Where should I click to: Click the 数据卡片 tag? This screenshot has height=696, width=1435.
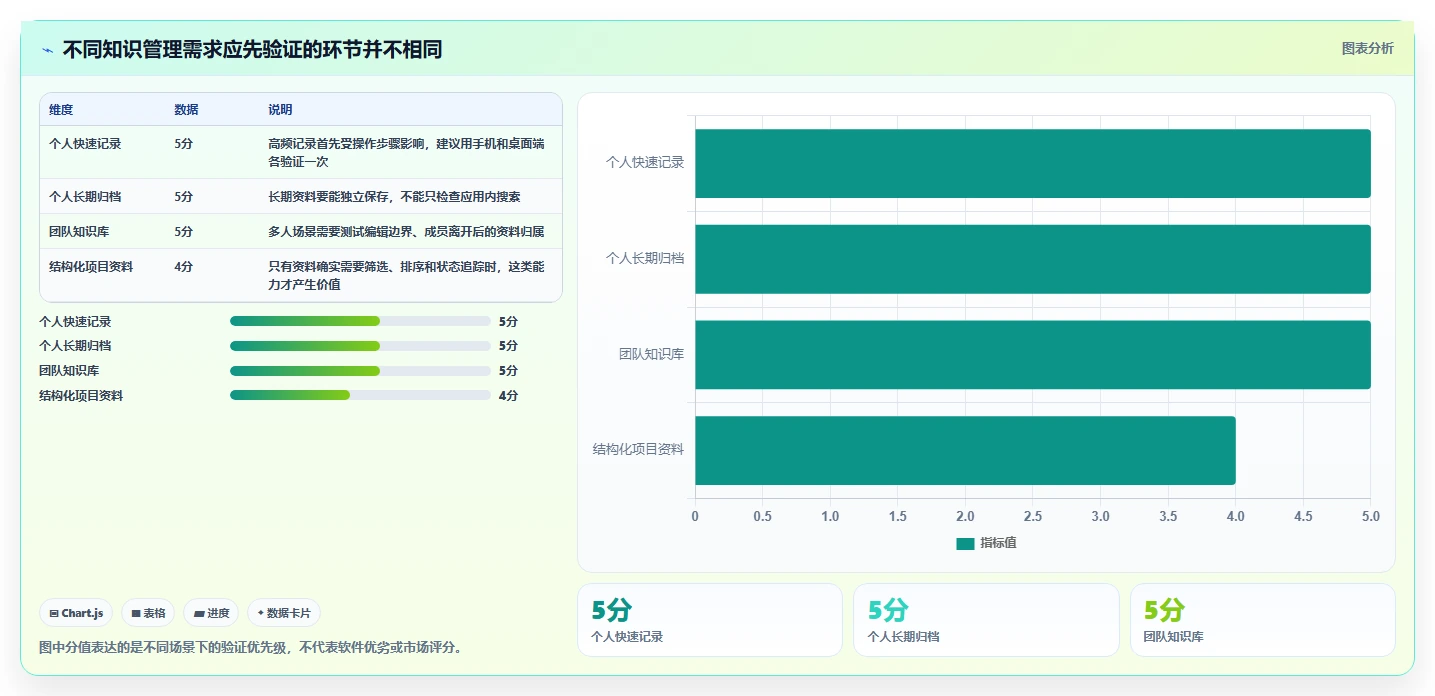click(x=284, y=613)
